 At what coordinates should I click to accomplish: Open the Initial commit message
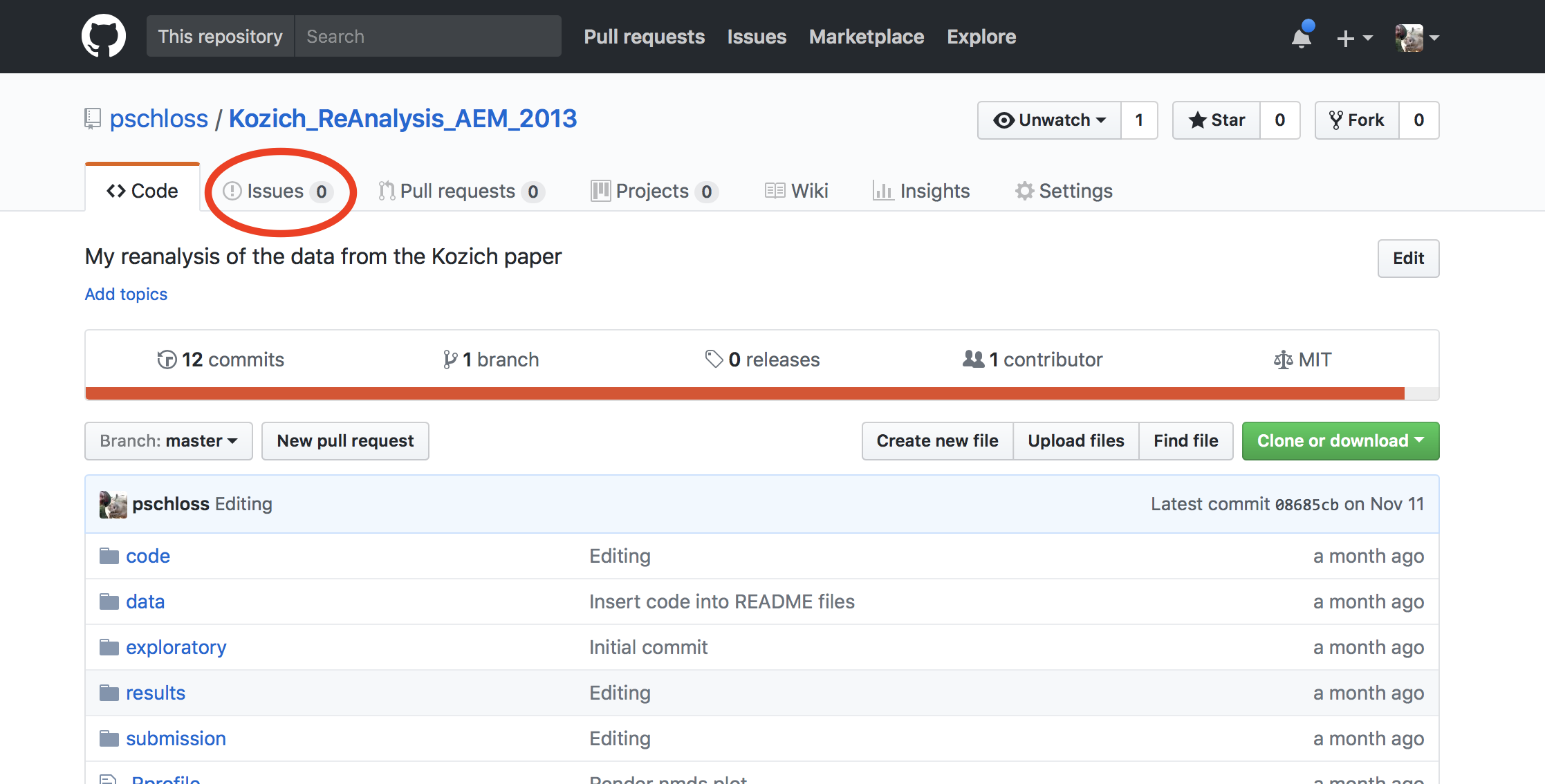click(648, 647)
